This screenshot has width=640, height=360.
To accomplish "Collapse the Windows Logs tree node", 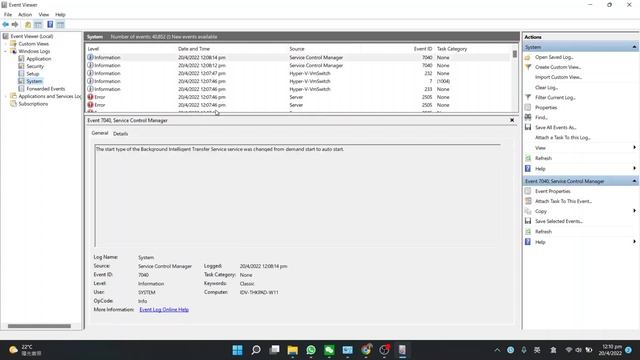I will click(5, 51).
